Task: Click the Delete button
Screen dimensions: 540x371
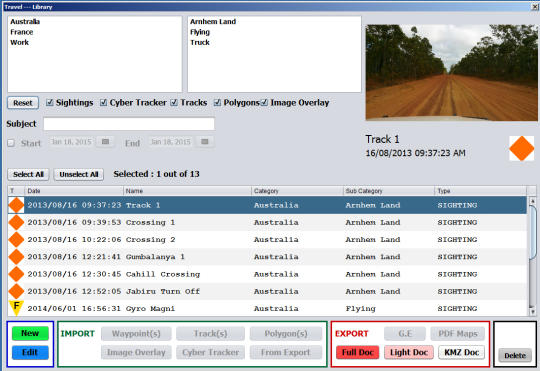Action: 515,355
